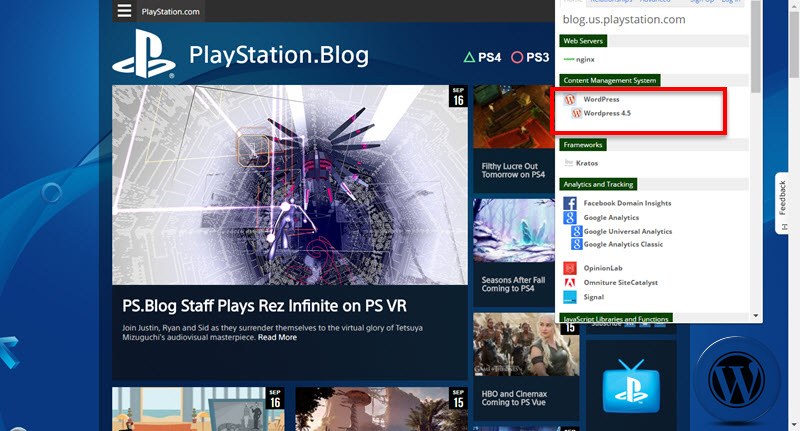Click the OpinionLab entry text
The width and height of the screenshot is (800, 431).
point(603,268)
